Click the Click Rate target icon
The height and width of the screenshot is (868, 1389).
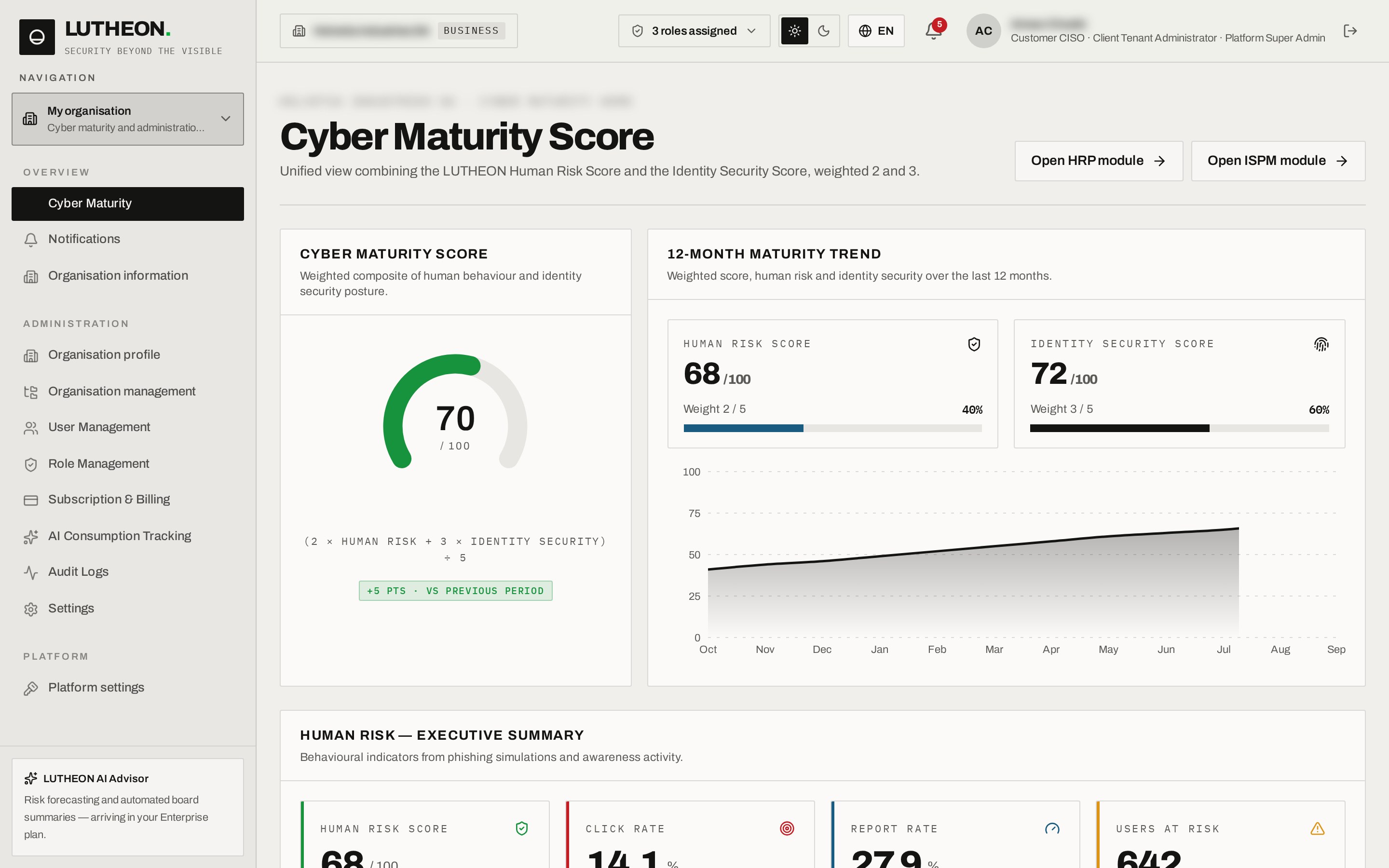coord(787,828)
